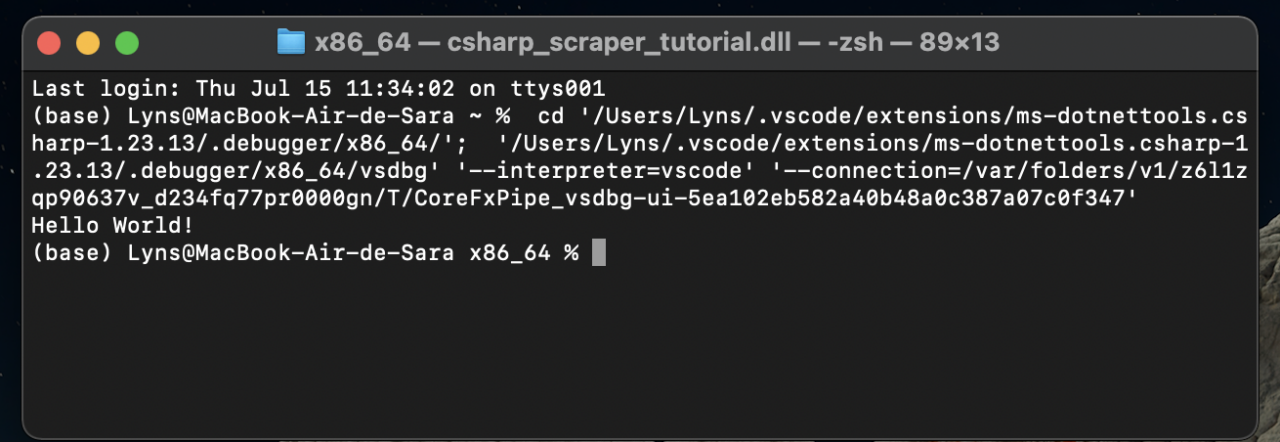This screenshot has width=1280, height=442.
Task: Click the gray block cursor at prompt
Action: [599, 253]
